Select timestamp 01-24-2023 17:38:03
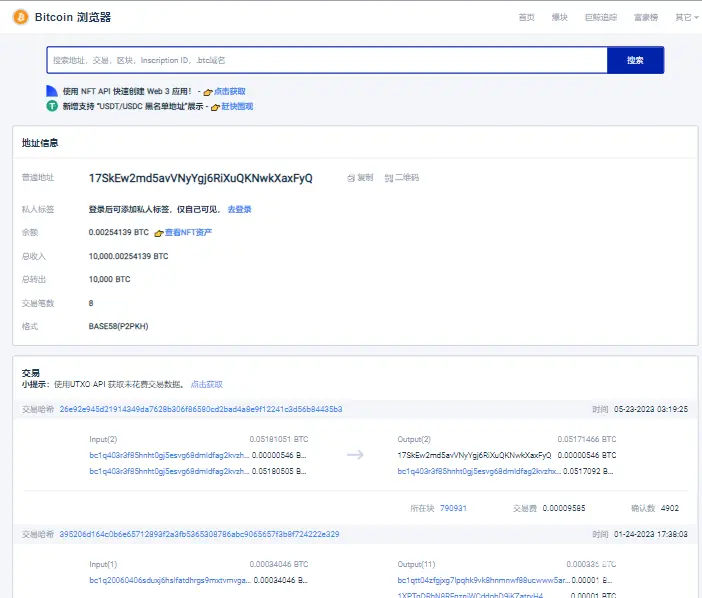This screenshot has height=598, width=702. point(651,534)
